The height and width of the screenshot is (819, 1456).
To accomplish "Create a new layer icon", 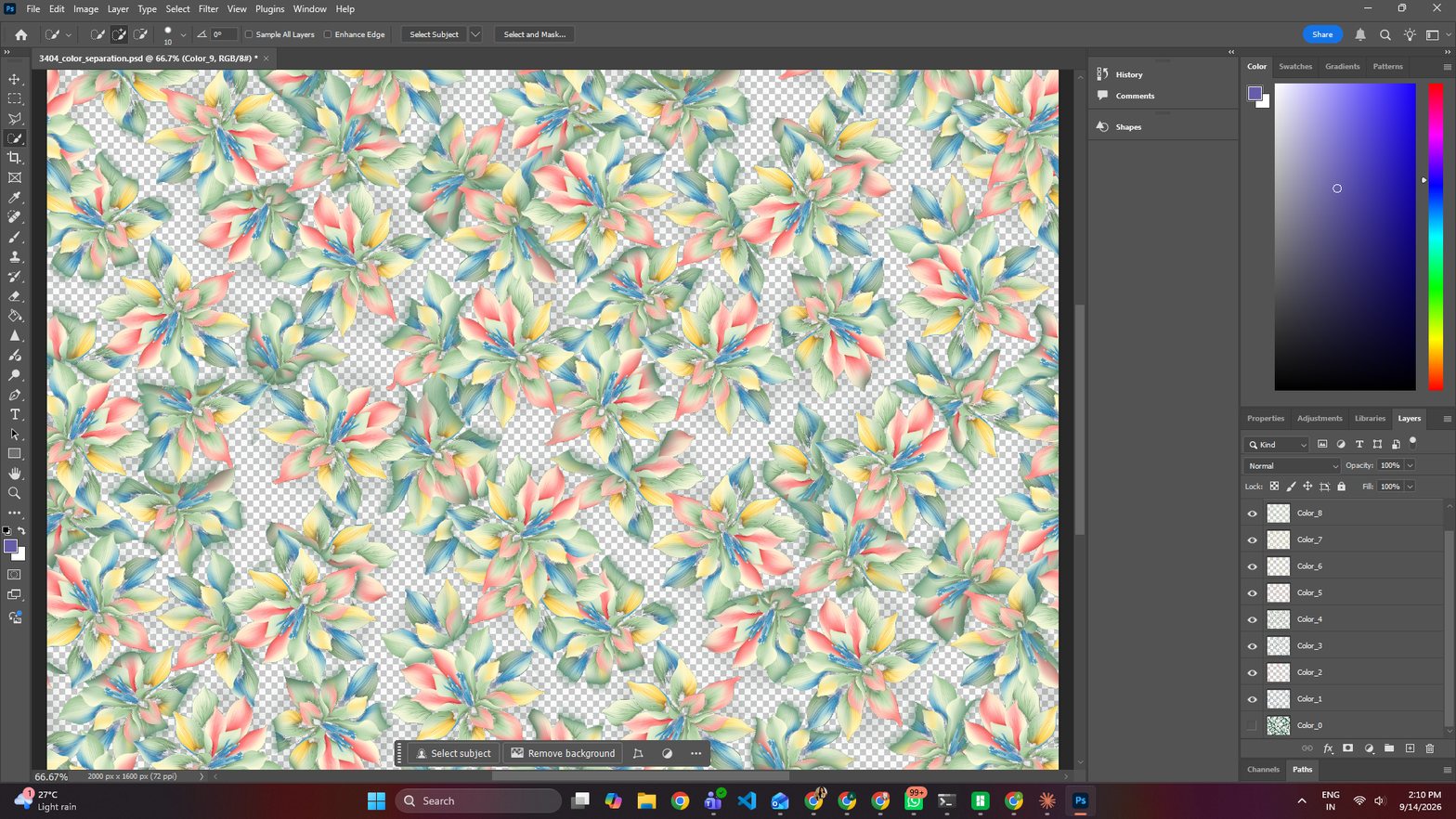I will (1410, 747).
